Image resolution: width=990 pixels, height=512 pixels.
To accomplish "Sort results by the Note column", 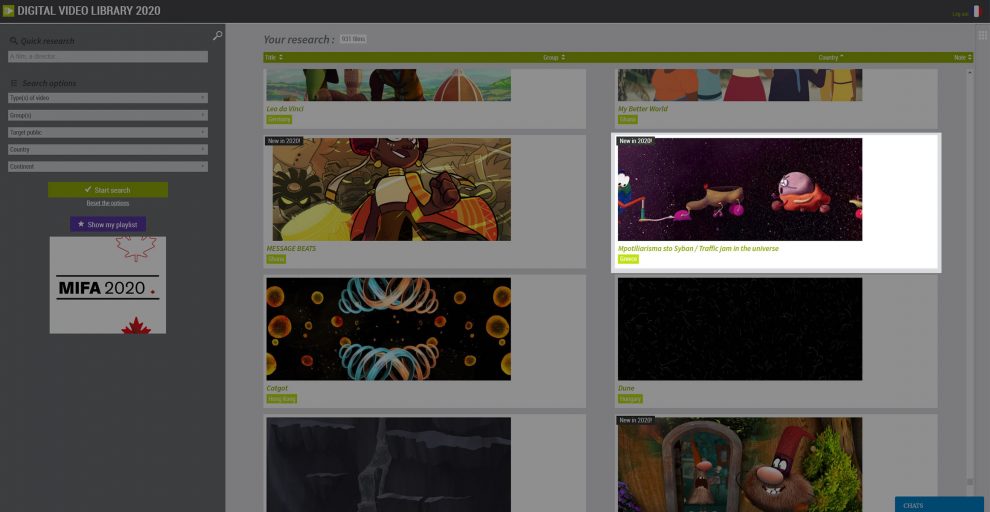I will (x=961, y=58).
